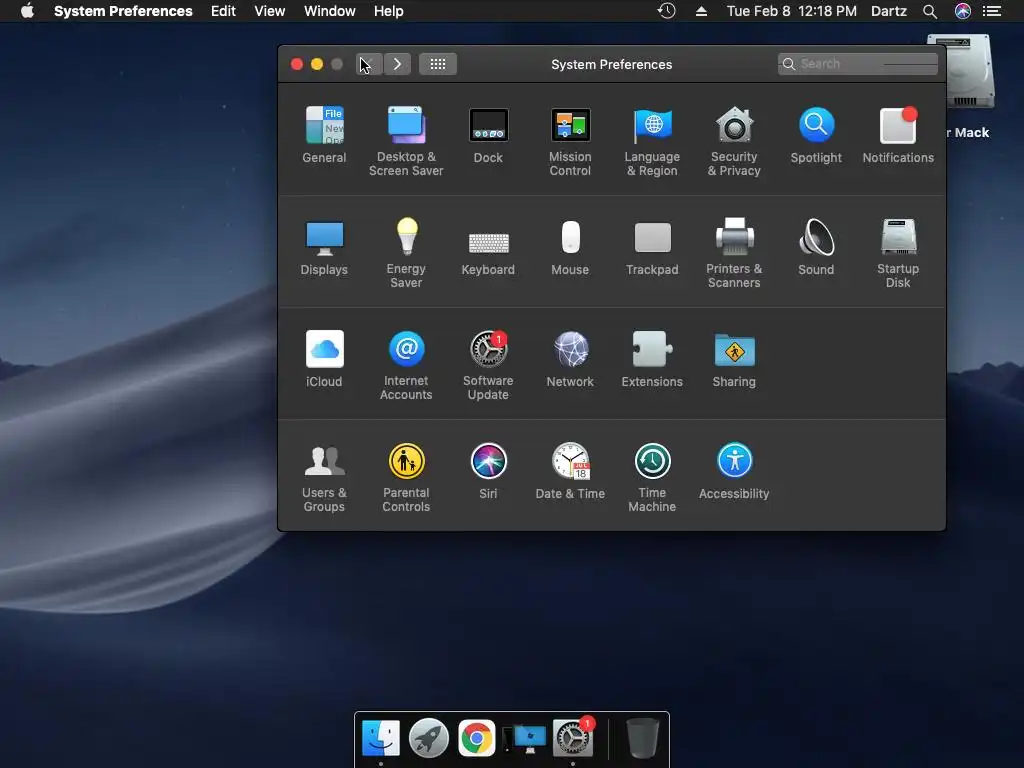Open Mouse preferences pane

click(x=570, y=247)
